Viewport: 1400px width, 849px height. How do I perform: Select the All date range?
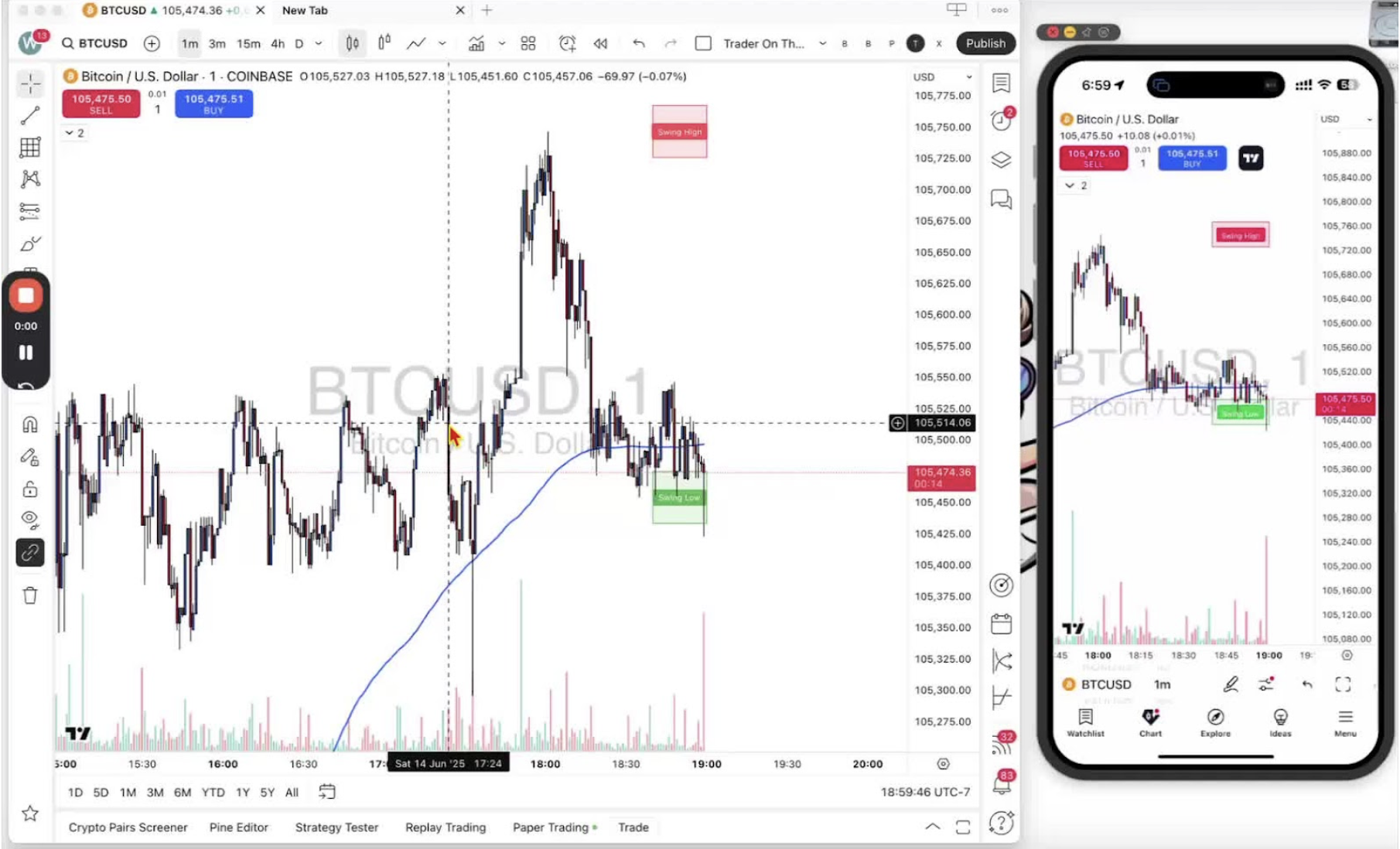click(292, 792)
